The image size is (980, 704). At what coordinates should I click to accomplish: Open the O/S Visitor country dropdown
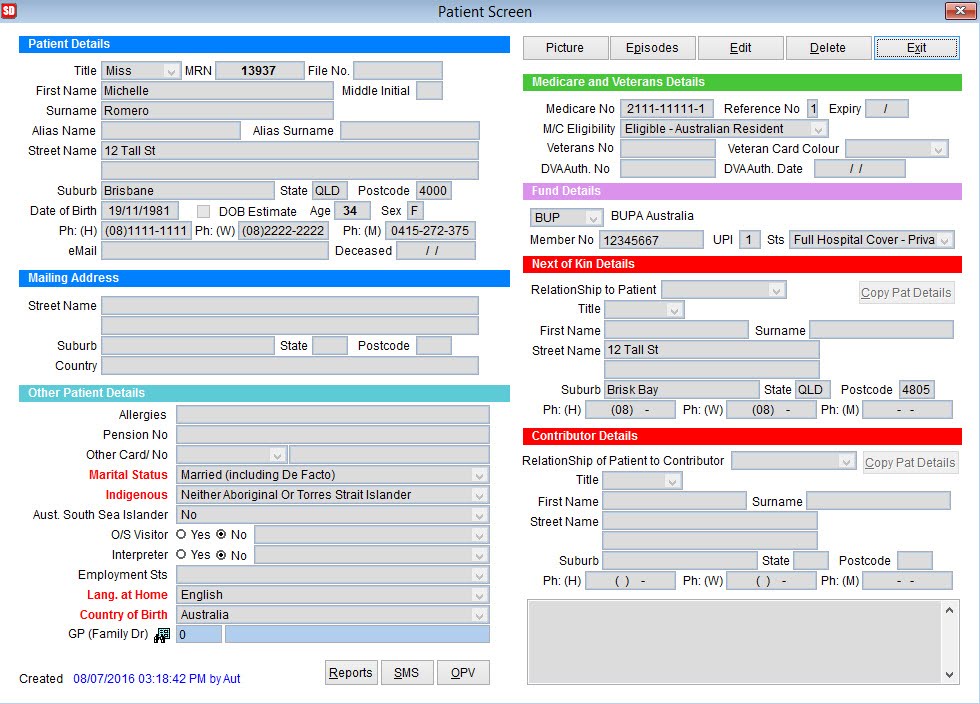[479, 535]
